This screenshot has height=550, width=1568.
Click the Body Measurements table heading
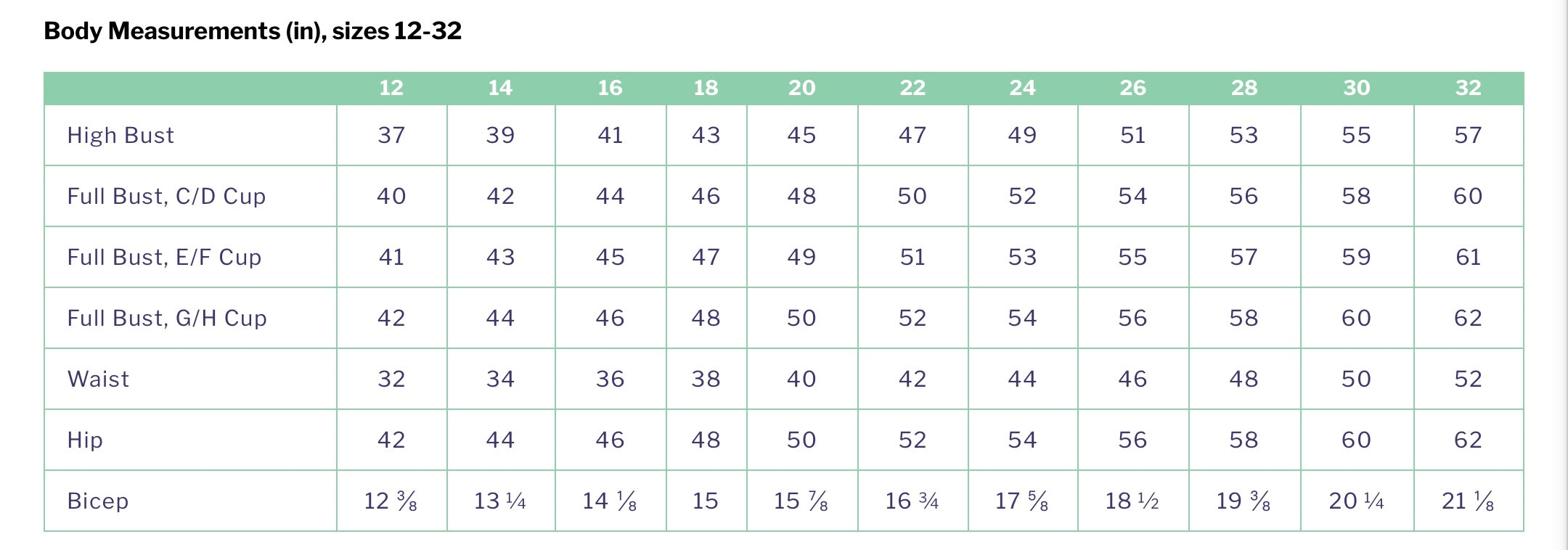point(253,31)
